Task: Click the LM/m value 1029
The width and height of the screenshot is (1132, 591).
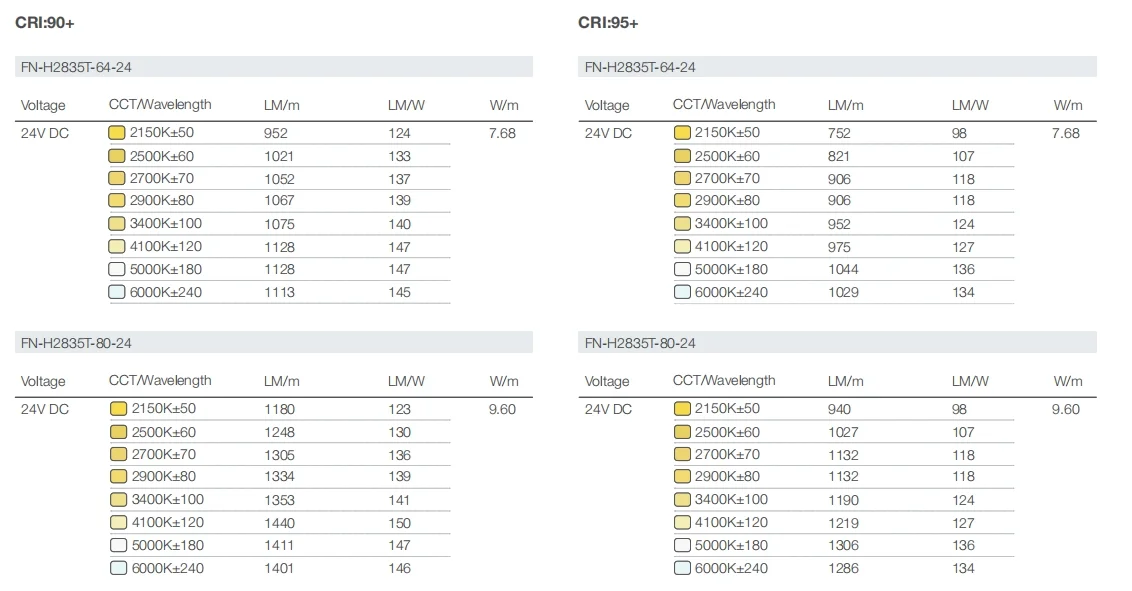Action: pyautogui.click(x=843, y=292)
